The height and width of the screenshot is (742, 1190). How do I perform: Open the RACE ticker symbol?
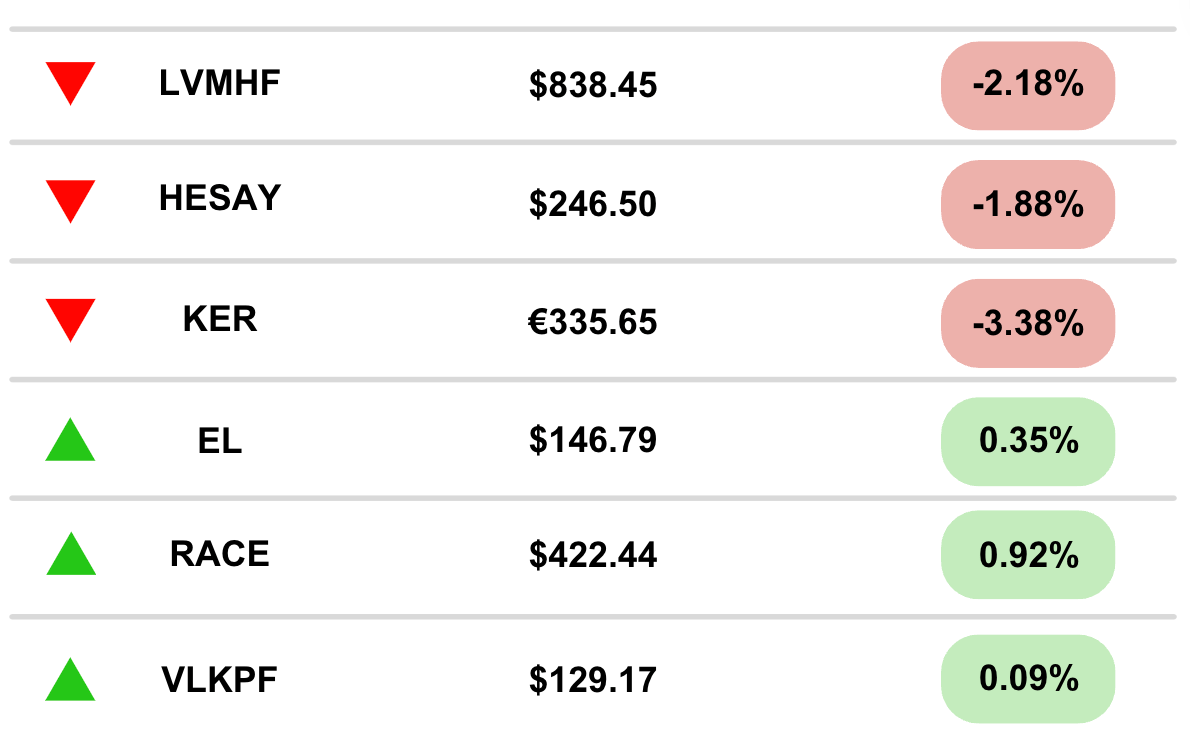220,554
